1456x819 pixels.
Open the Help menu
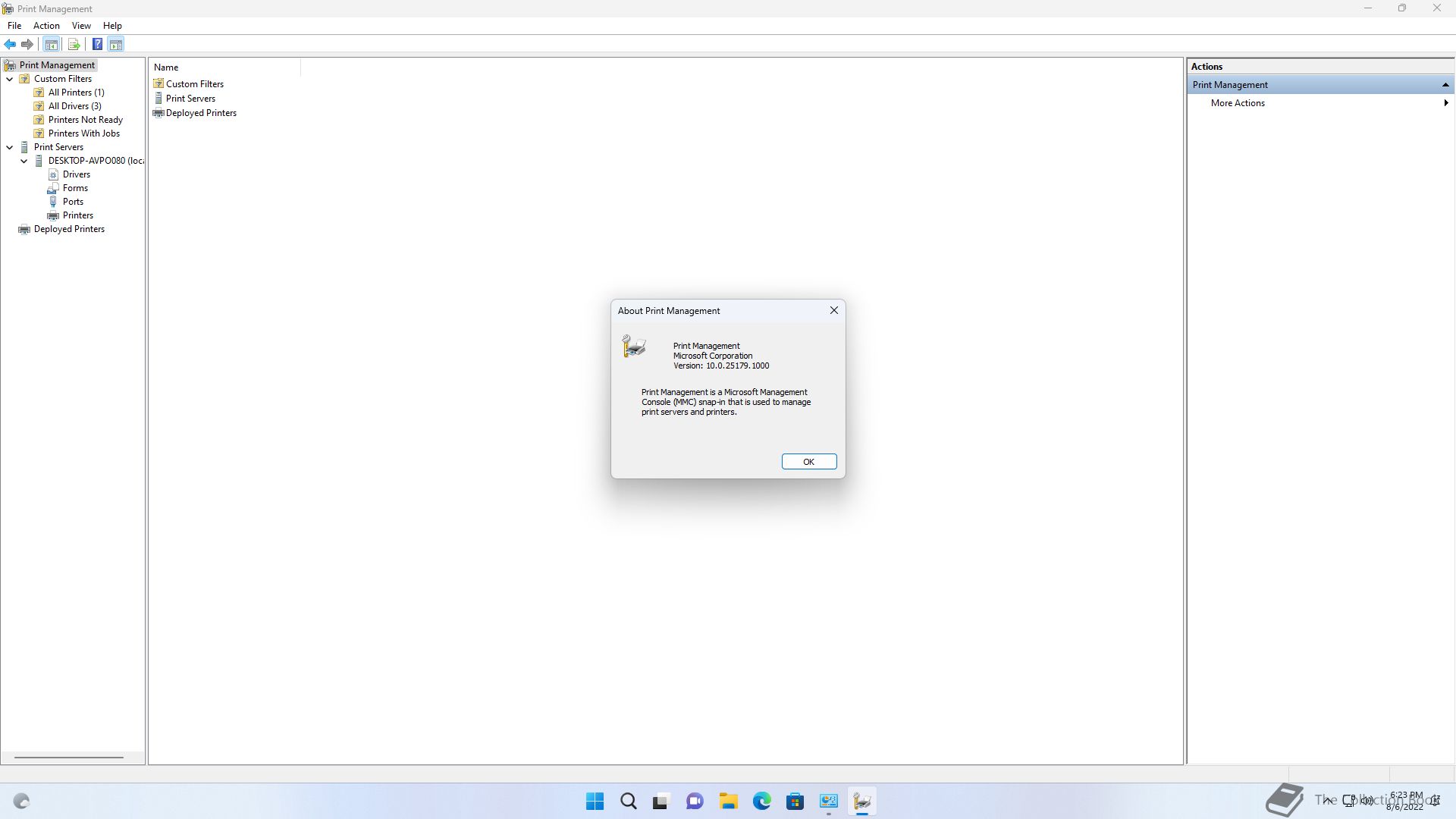[112, 25]
